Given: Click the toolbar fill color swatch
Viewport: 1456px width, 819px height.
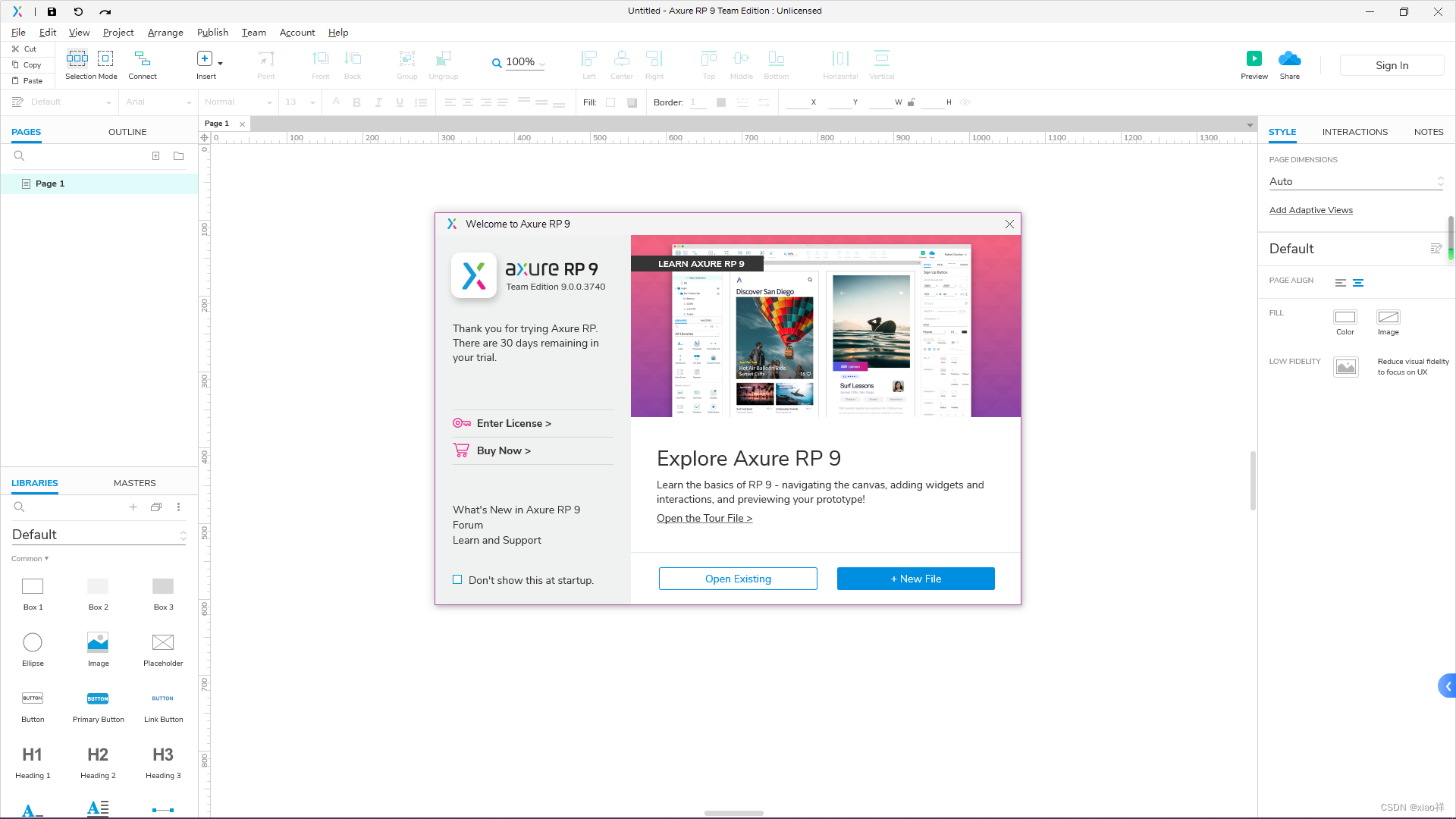Looking at the screenshot, I should pos(610,102).
